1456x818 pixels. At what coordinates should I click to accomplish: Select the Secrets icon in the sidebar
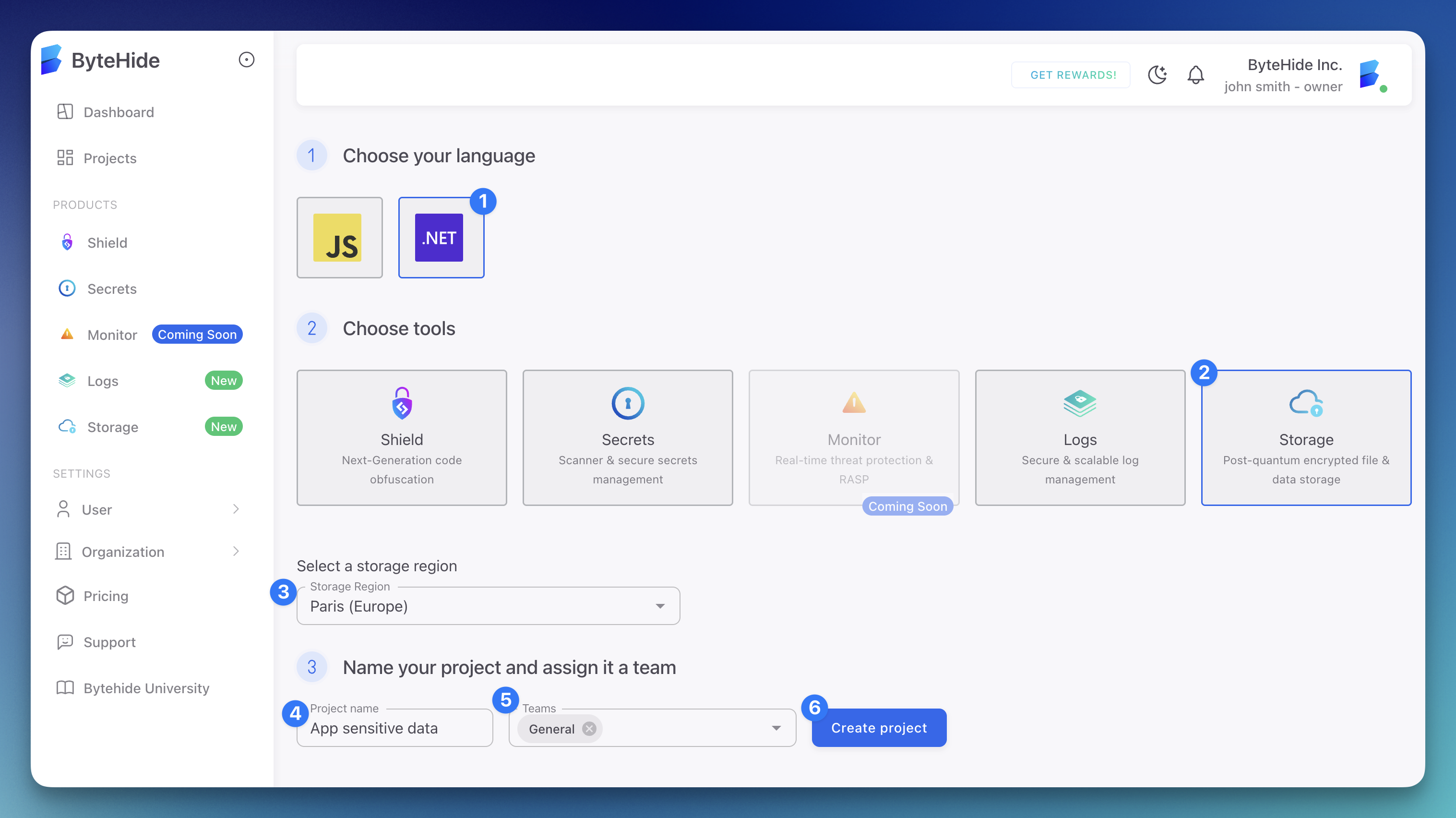(x=67, y=289)
